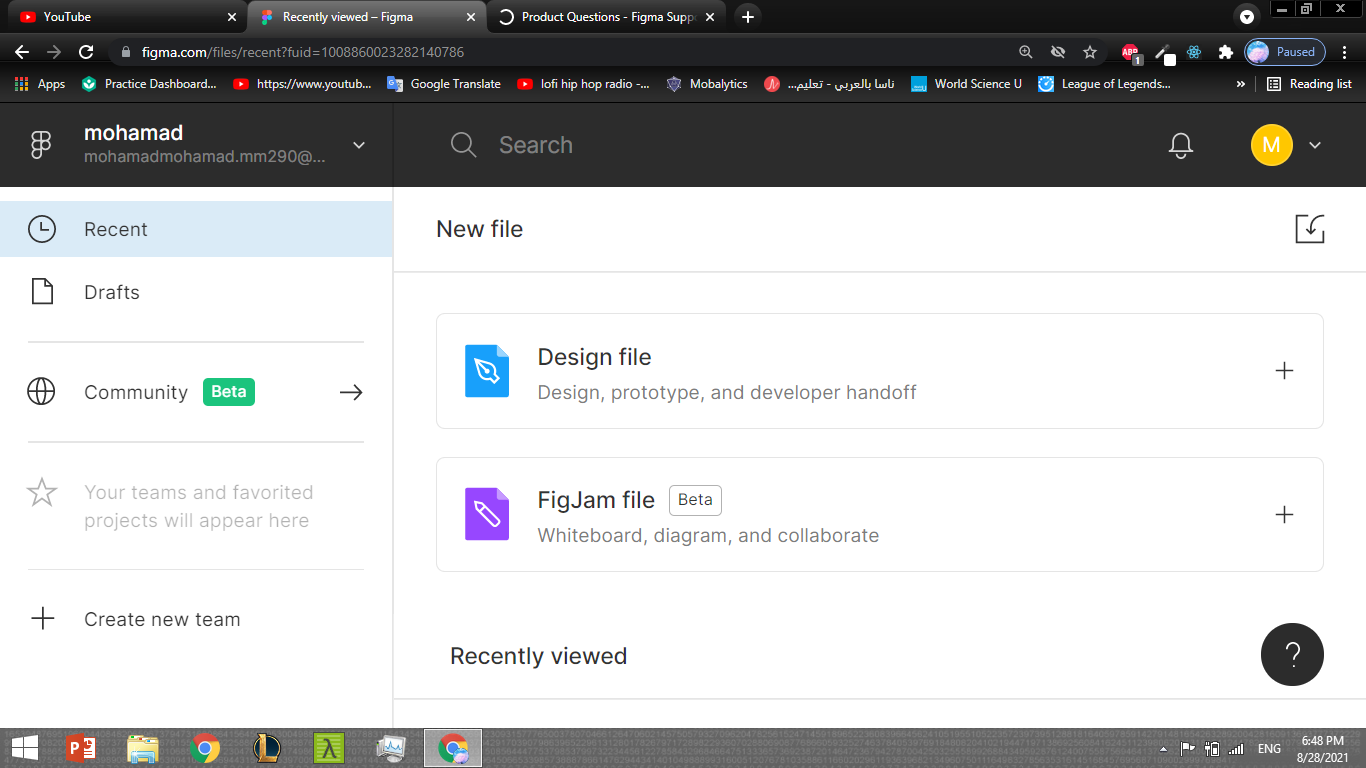The image size is (1366, 768).
Task: Open Drafts in the sidebar
Action: pyautogui.click(x=196, y=292)
